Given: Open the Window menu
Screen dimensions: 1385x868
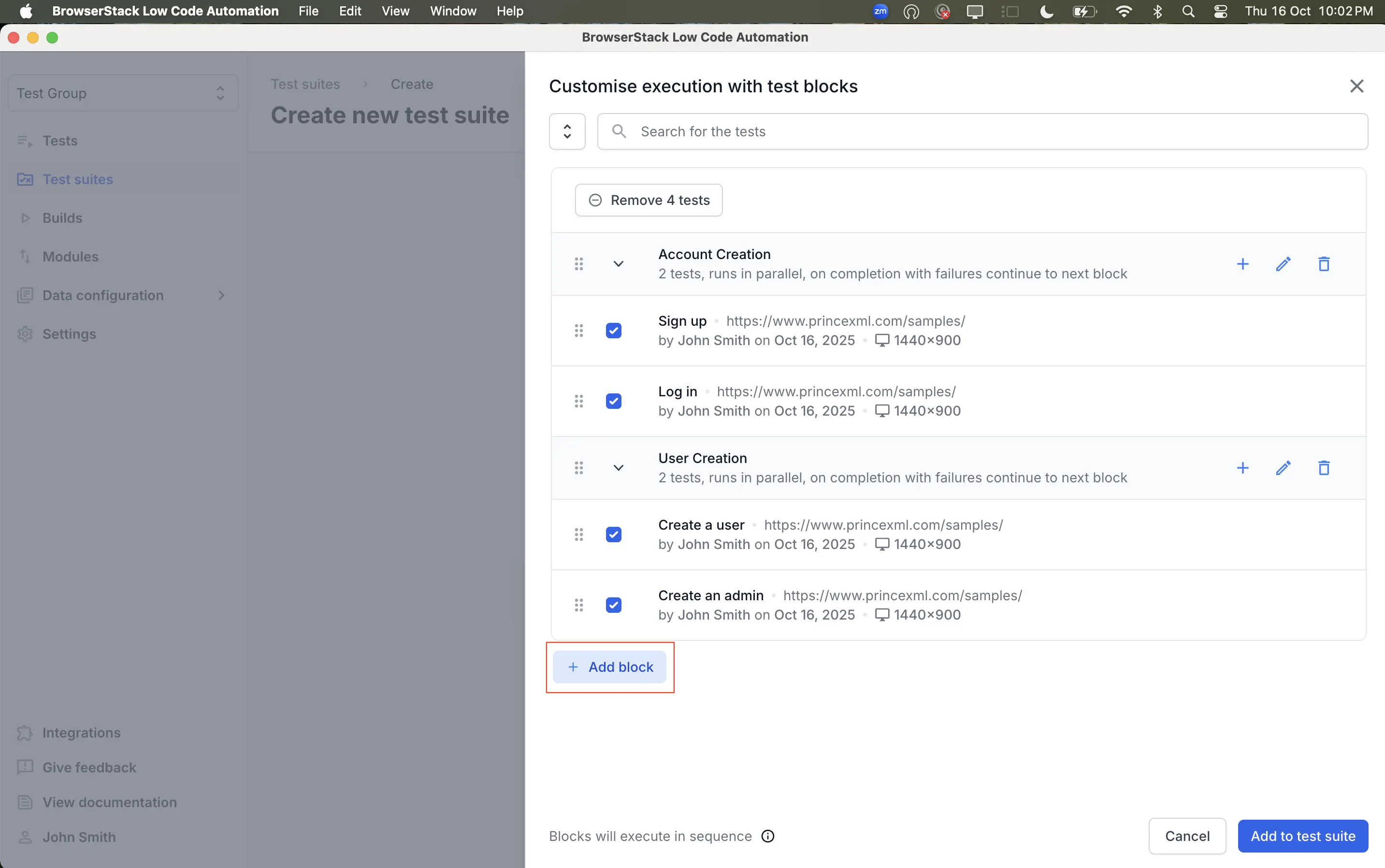Looking at the screenshot, I should [x=452, y=11].
